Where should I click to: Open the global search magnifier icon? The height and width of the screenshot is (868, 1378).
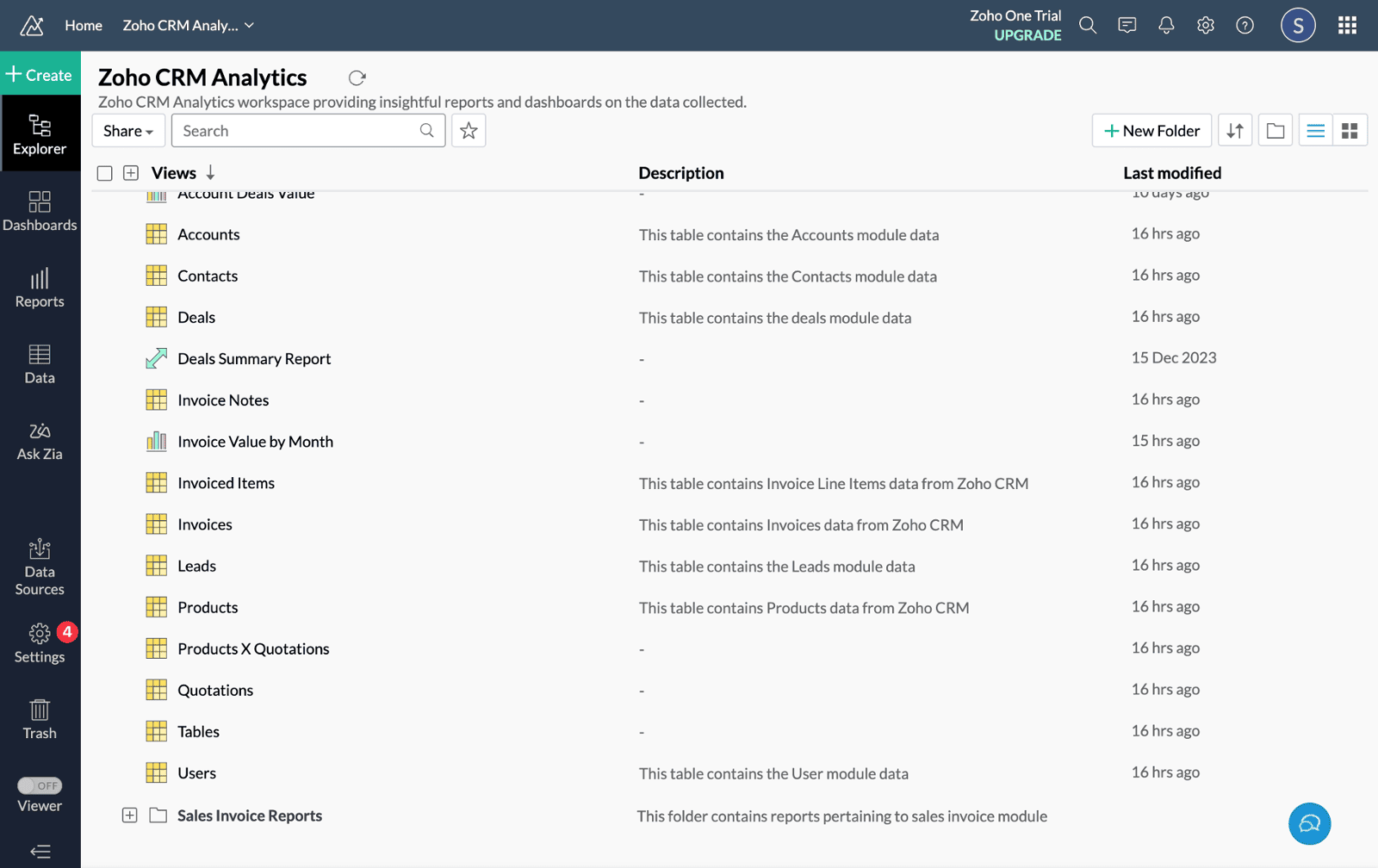pyautogui.click(x=1088, y=25)
